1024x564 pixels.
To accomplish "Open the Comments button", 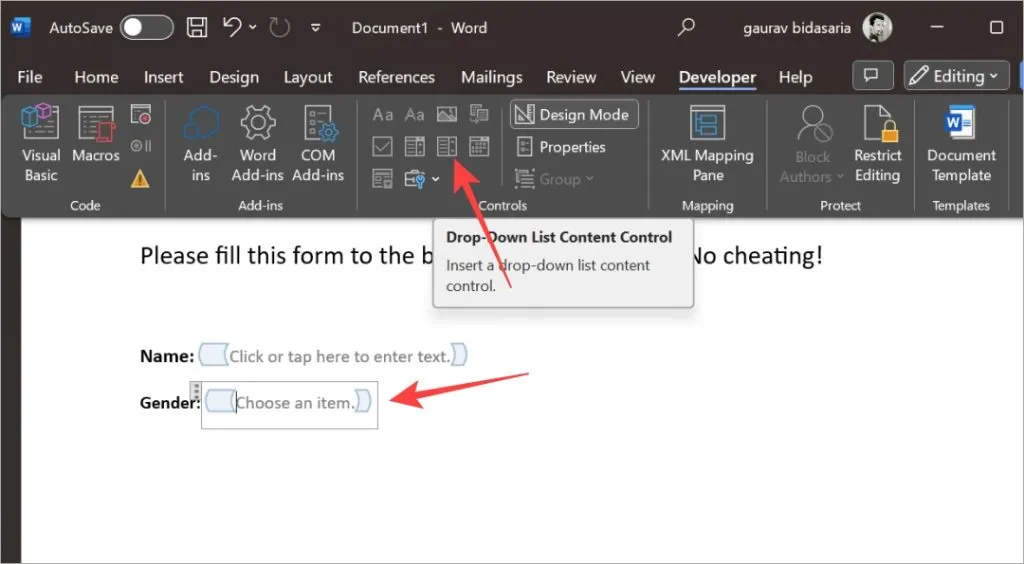I will coord(872,76).
